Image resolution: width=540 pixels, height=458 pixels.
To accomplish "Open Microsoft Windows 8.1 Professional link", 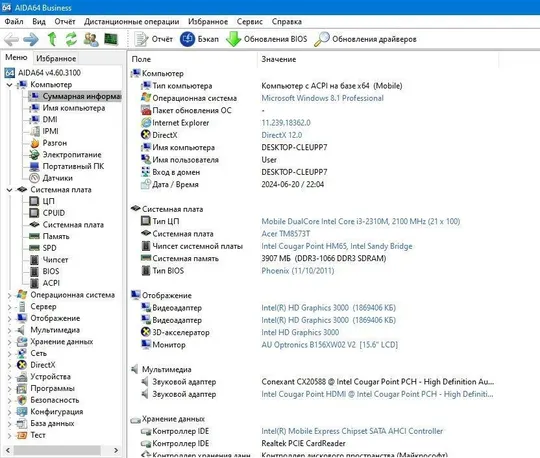I will 322,98.
